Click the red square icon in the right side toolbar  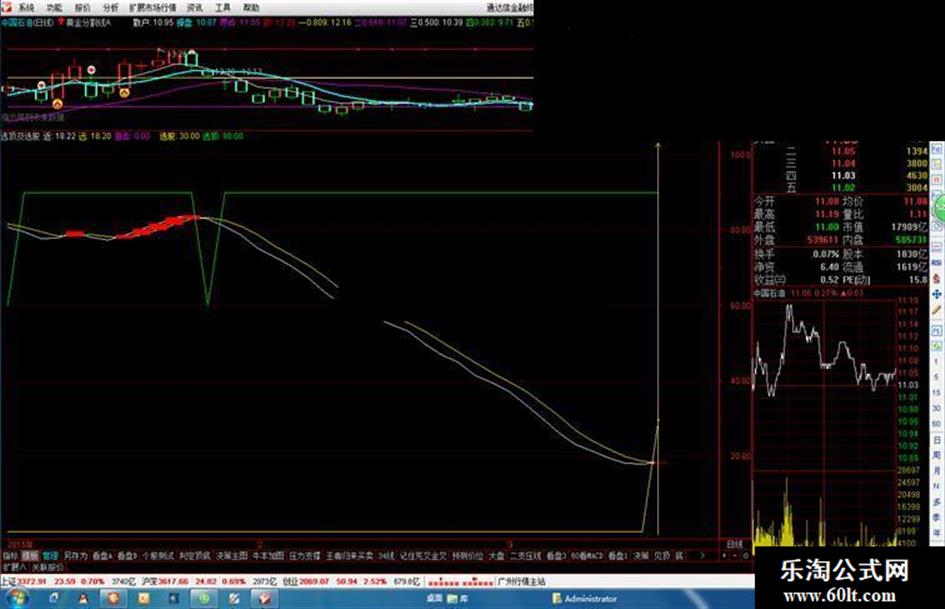pyautogui.click(x=937, y=180)
